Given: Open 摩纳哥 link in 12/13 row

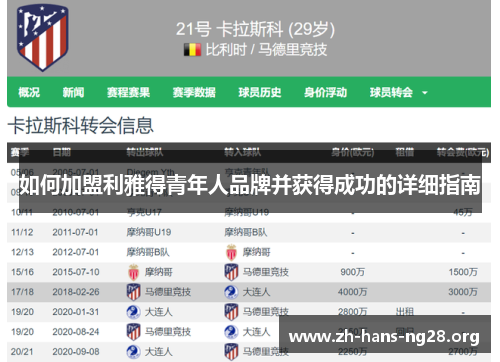Looking at the screenshot, I should 256,252.
